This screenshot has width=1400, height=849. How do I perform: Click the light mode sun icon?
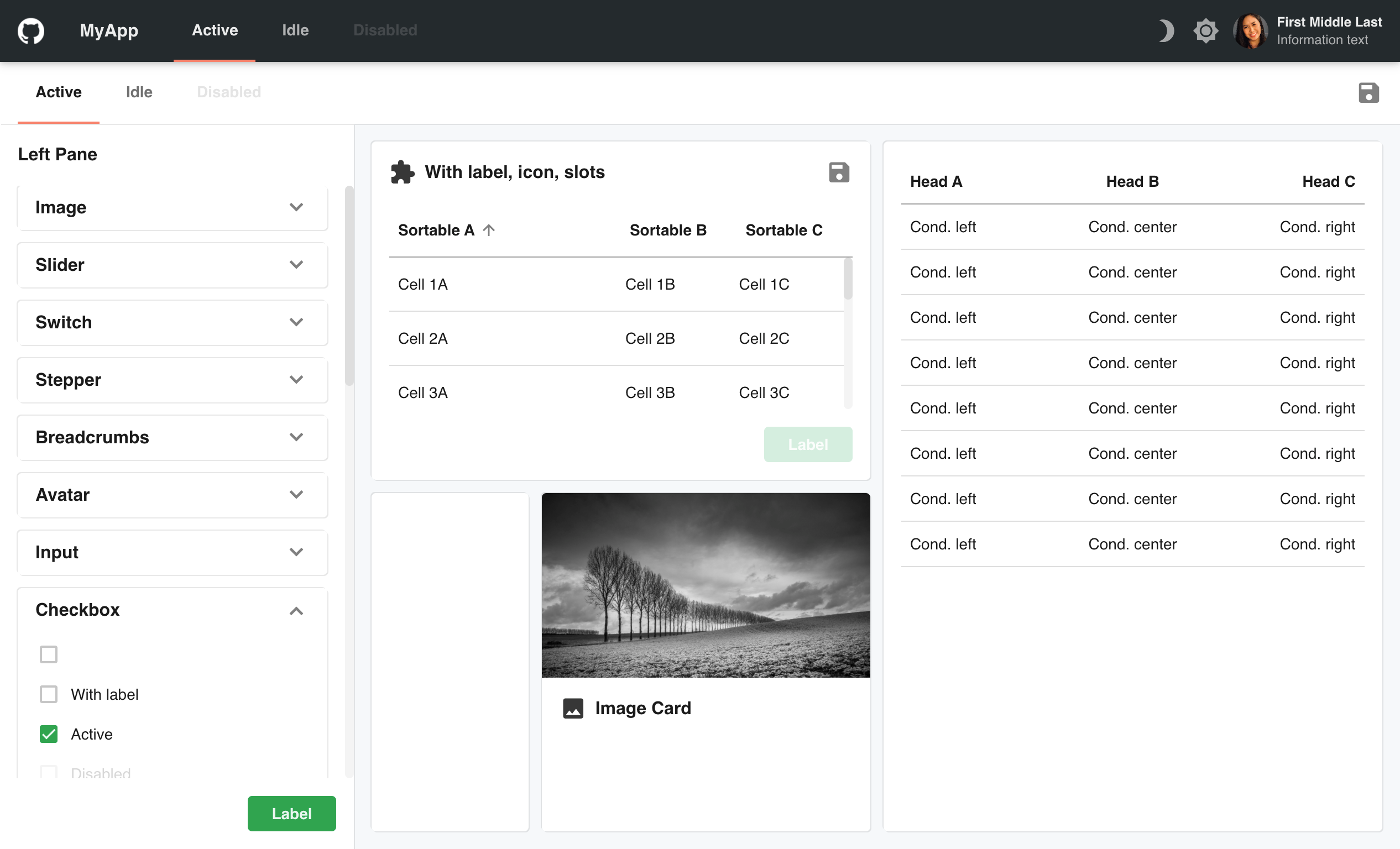coord(1205,30)
